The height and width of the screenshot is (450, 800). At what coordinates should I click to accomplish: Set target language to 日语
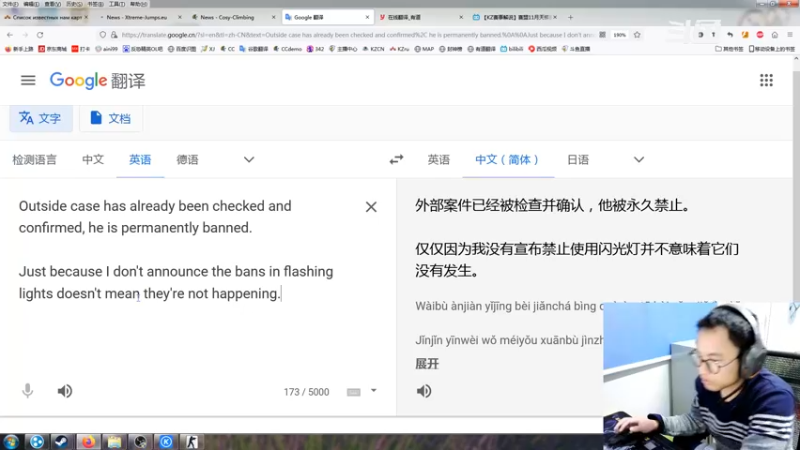tap(578, 160)
